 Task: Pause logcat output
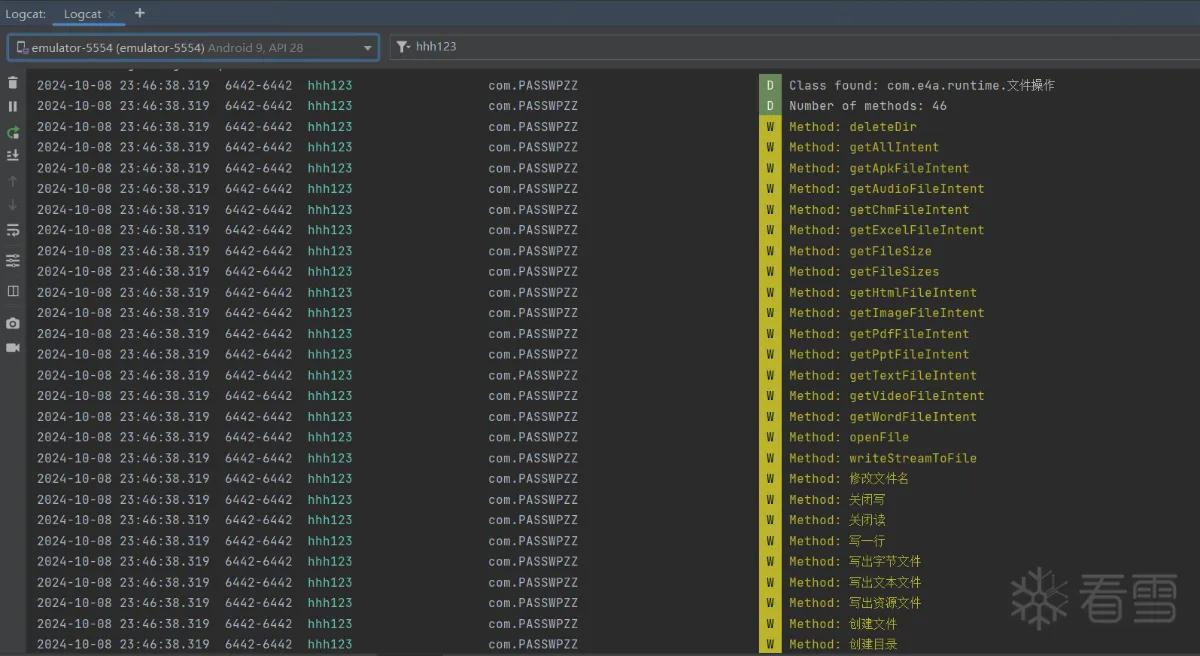click(x=13, y=106)
